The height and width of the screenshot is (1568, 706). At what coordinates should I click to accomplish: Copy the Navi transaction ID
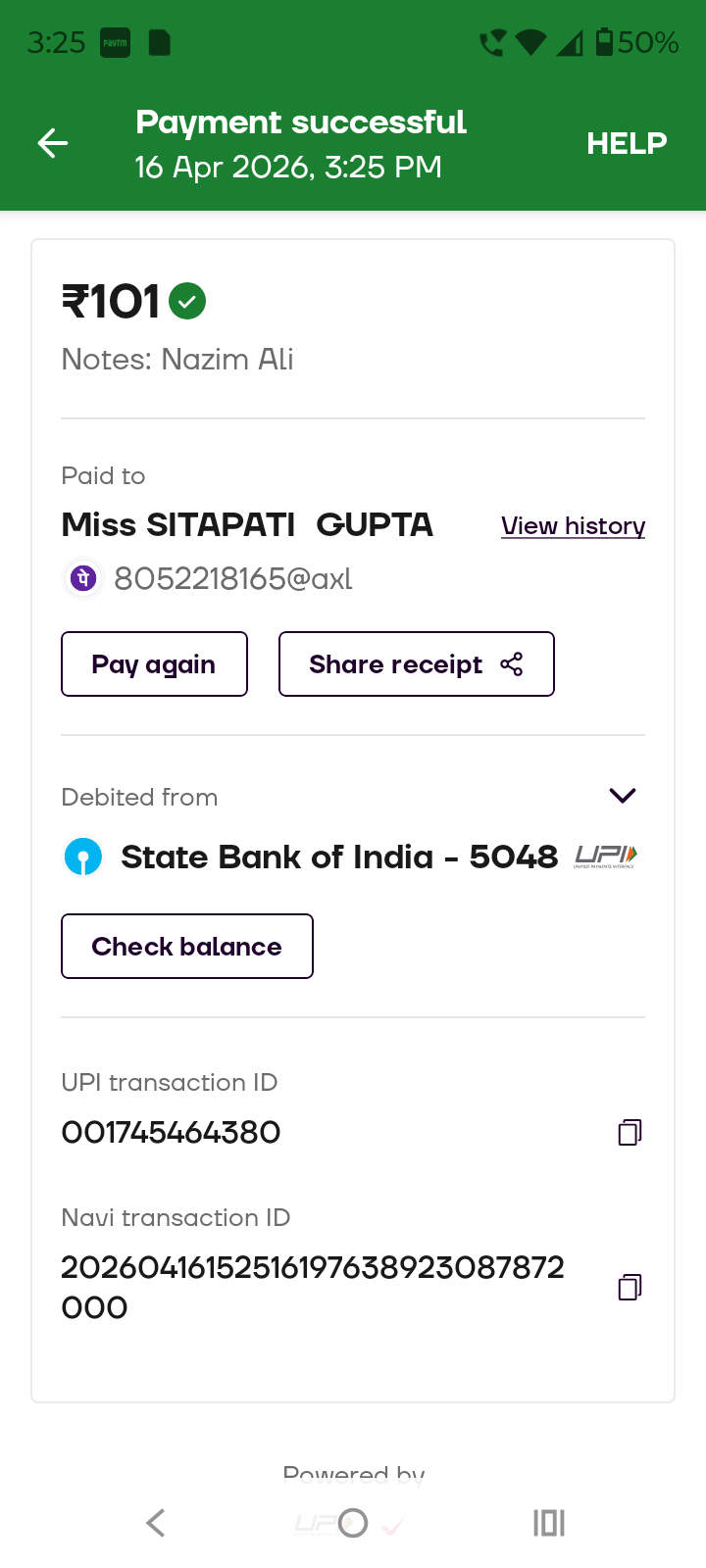click(630, 1287)
